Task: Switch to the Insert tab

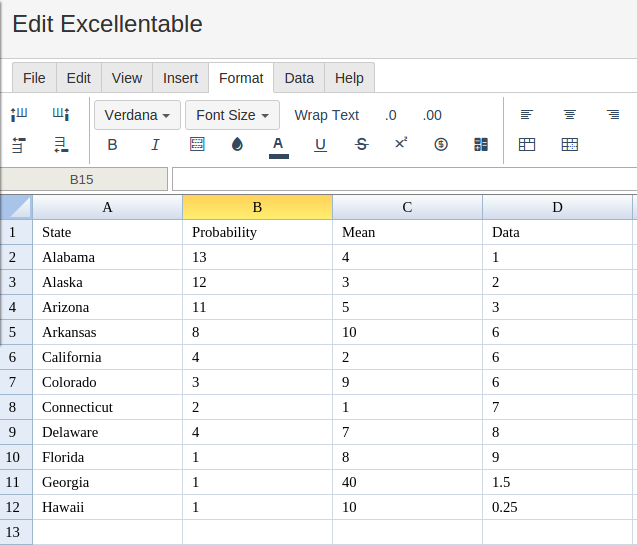Action: [180, 78]
